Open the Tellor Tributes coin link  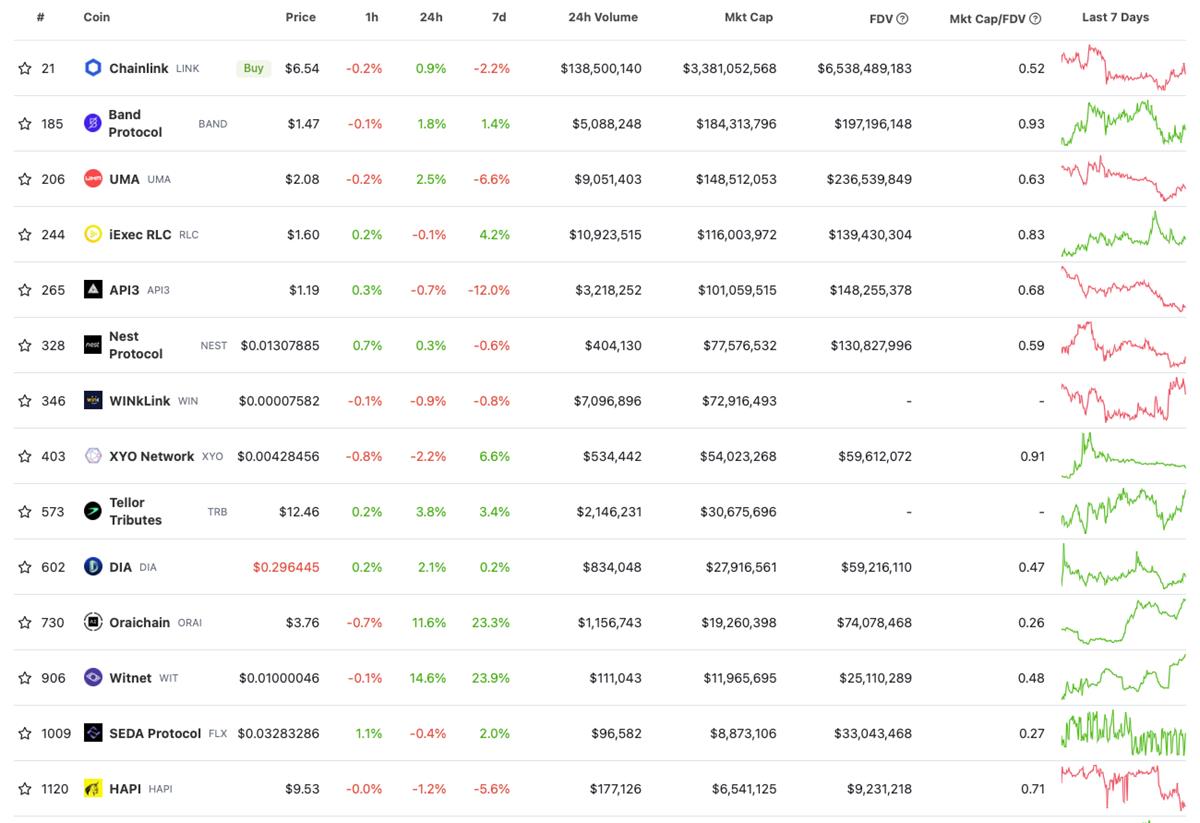click(x=127, y=511)
